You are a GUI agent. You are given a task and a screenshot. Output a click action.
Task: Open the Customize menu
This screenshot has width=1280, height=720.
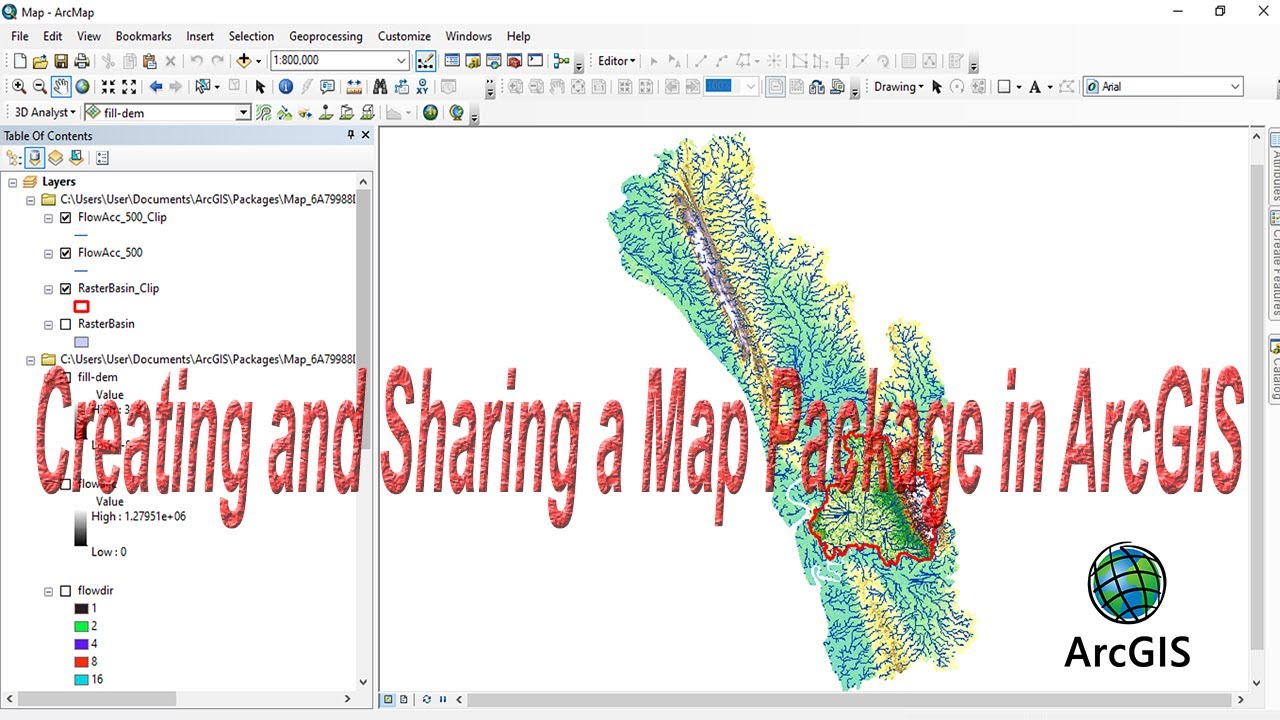[x=404, y=36]
